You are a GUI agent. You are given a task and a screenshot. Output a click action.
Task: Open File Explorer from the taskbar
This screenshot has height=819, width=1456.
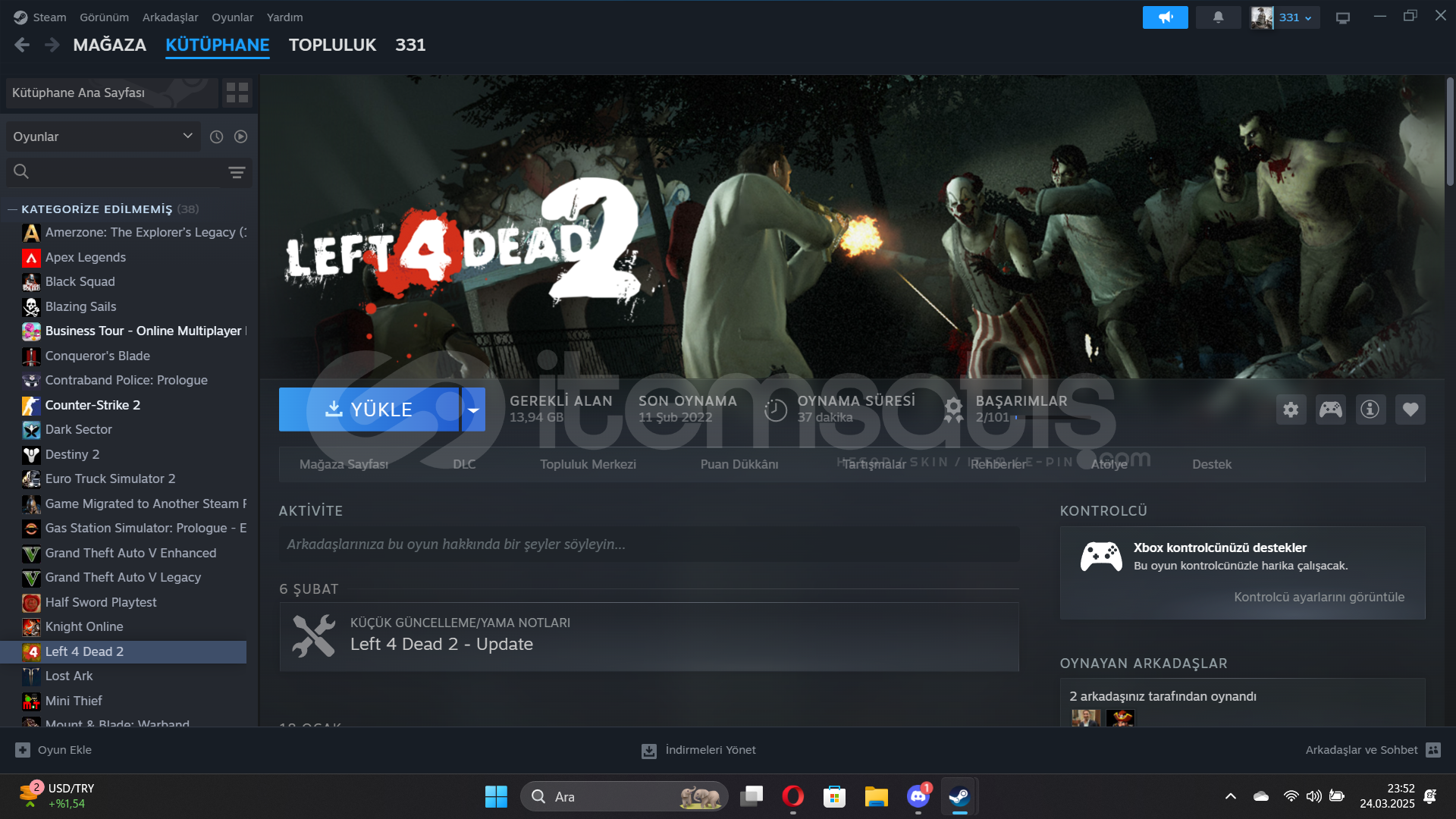[x=876, y=796]
